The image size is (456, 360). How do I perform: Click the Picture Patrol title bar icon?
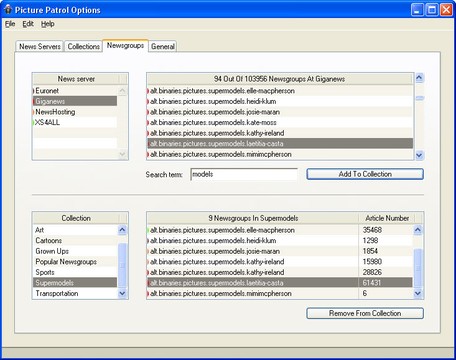point(8,9)
